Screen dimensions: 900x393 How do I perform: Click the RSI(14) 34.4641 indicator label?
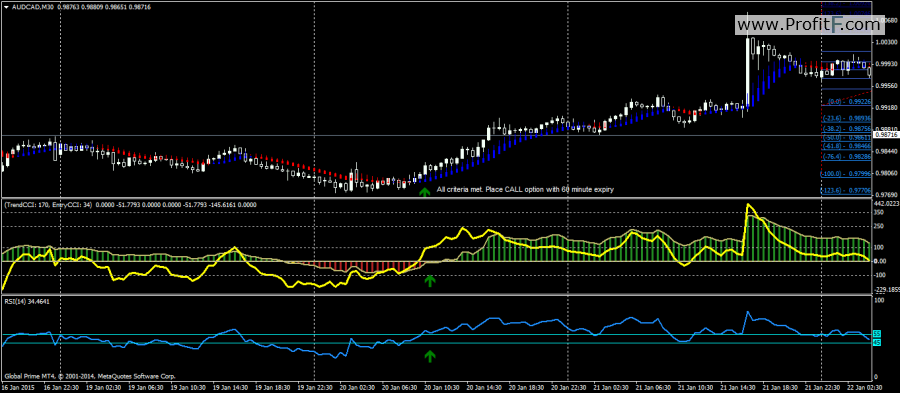tap(26, 301)
